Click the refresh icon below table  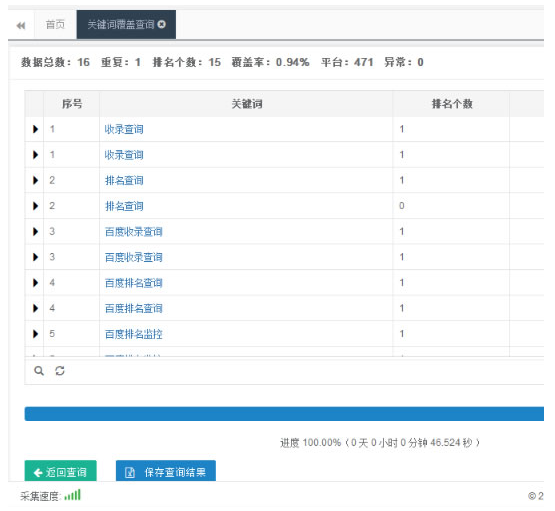(60, 371)
